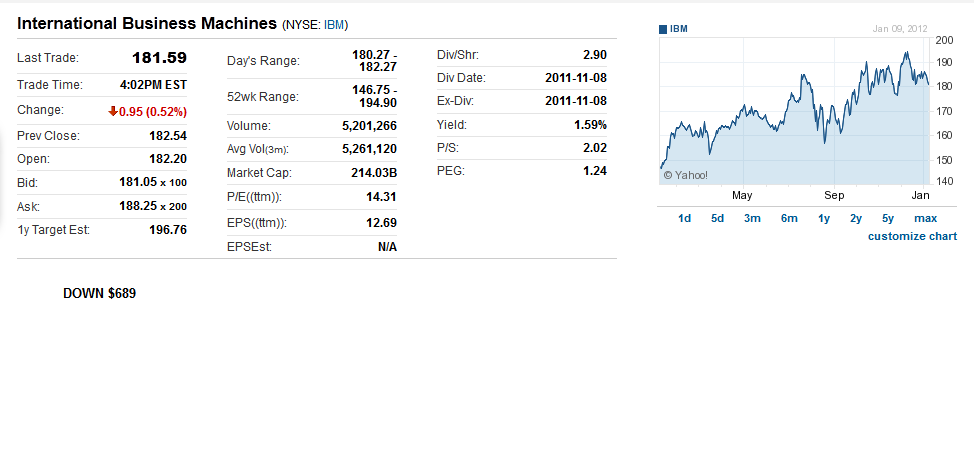Click EPSEst value N/A

tap(387, 247)
